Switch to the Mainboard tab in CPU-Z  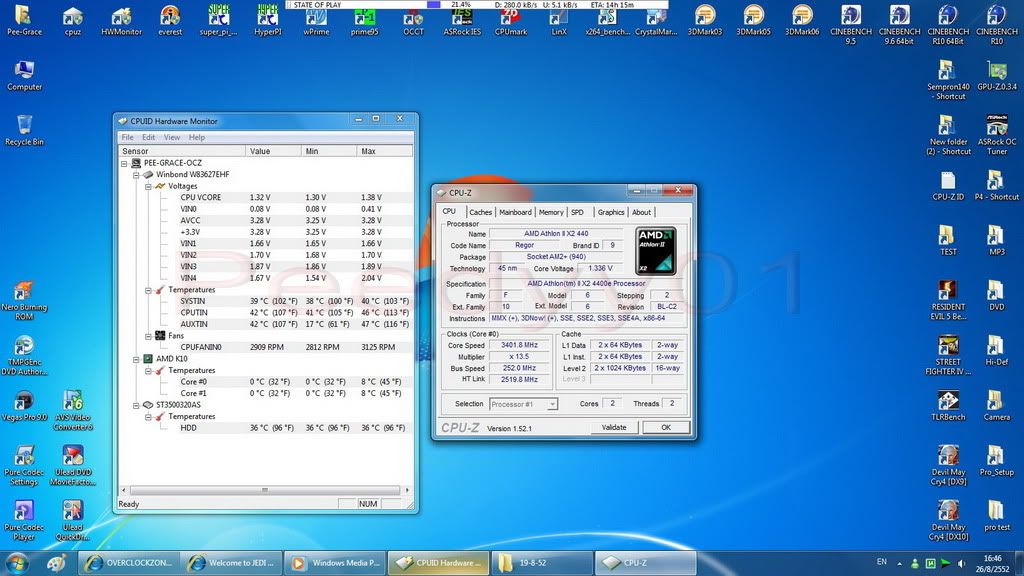pos(515,212)
